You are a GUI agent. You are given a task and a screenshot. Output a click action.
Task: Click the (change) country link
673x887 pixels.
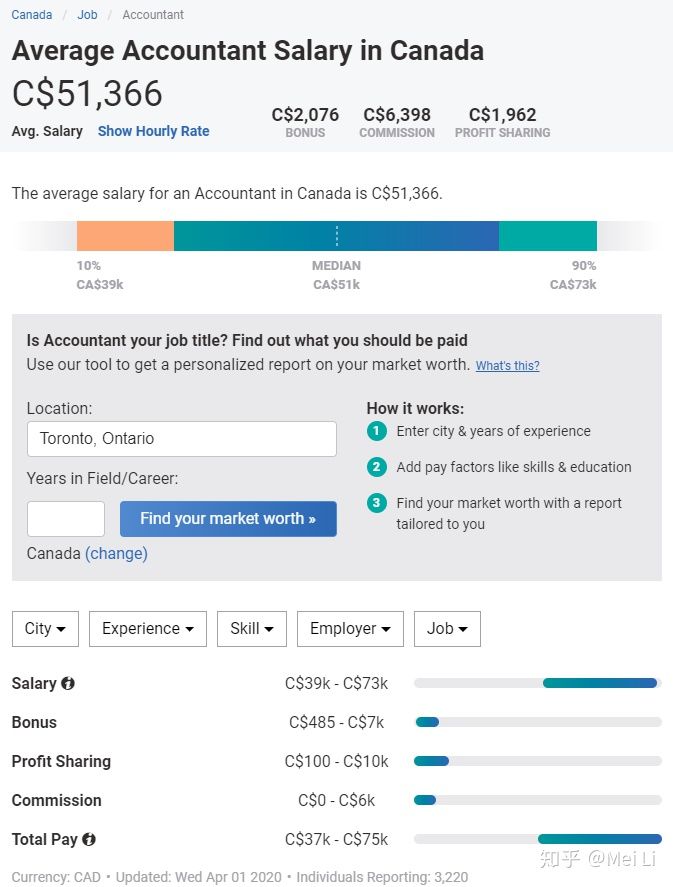pos(116,553)
